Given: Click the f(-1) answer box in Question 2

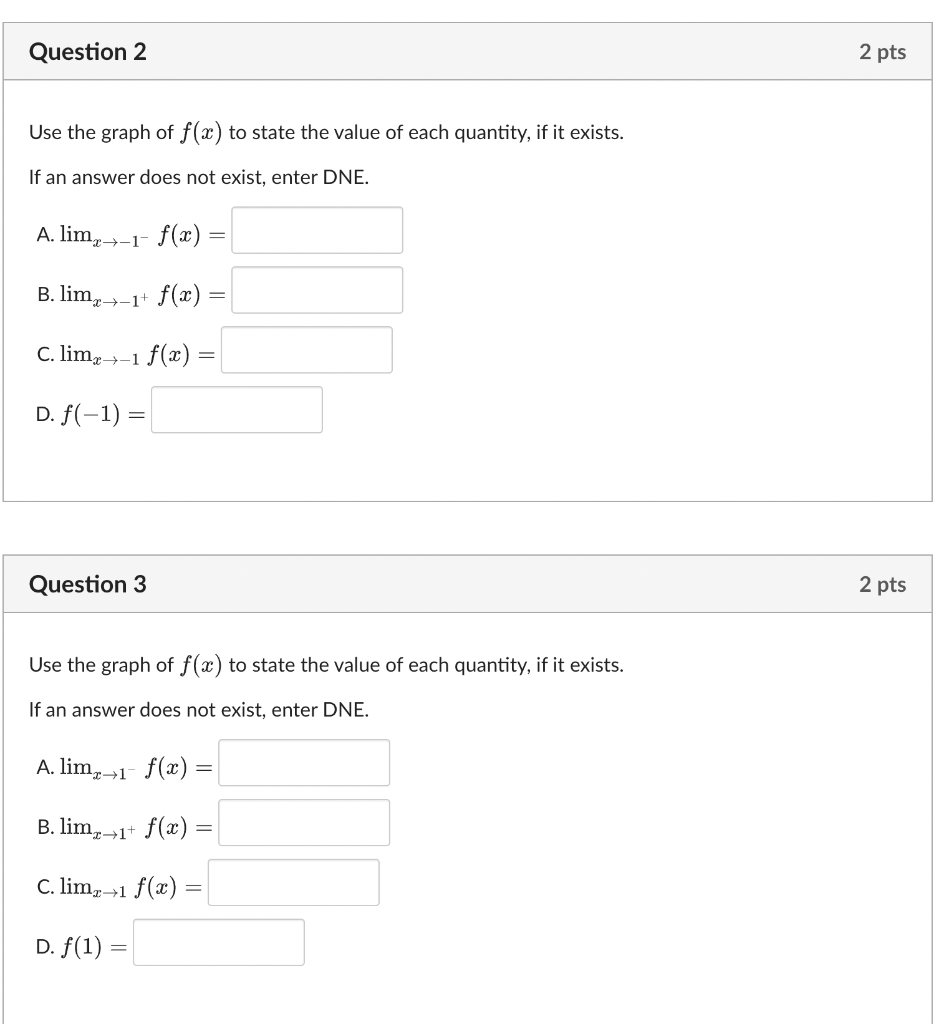Looking at the screenshot, I should [x=237, y=410].
